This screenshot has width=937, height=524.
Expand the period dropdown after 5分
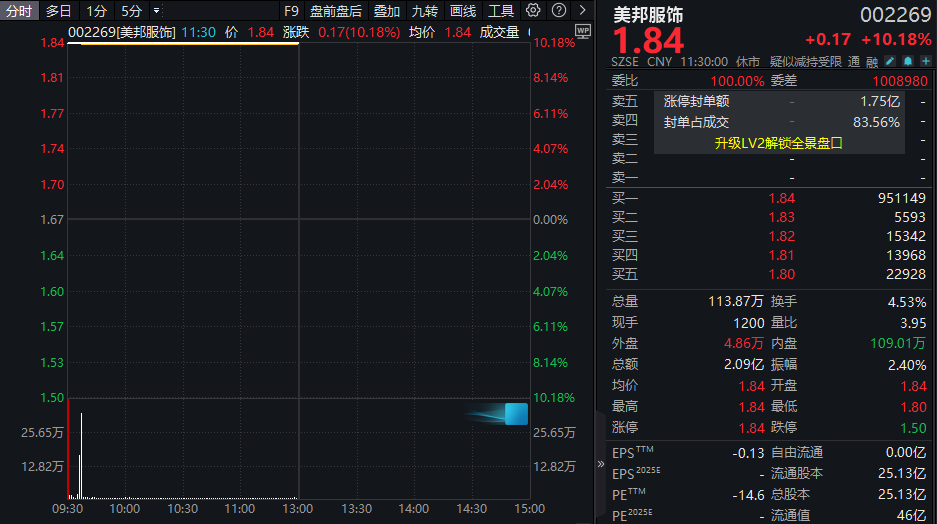[x=156, y=11]
